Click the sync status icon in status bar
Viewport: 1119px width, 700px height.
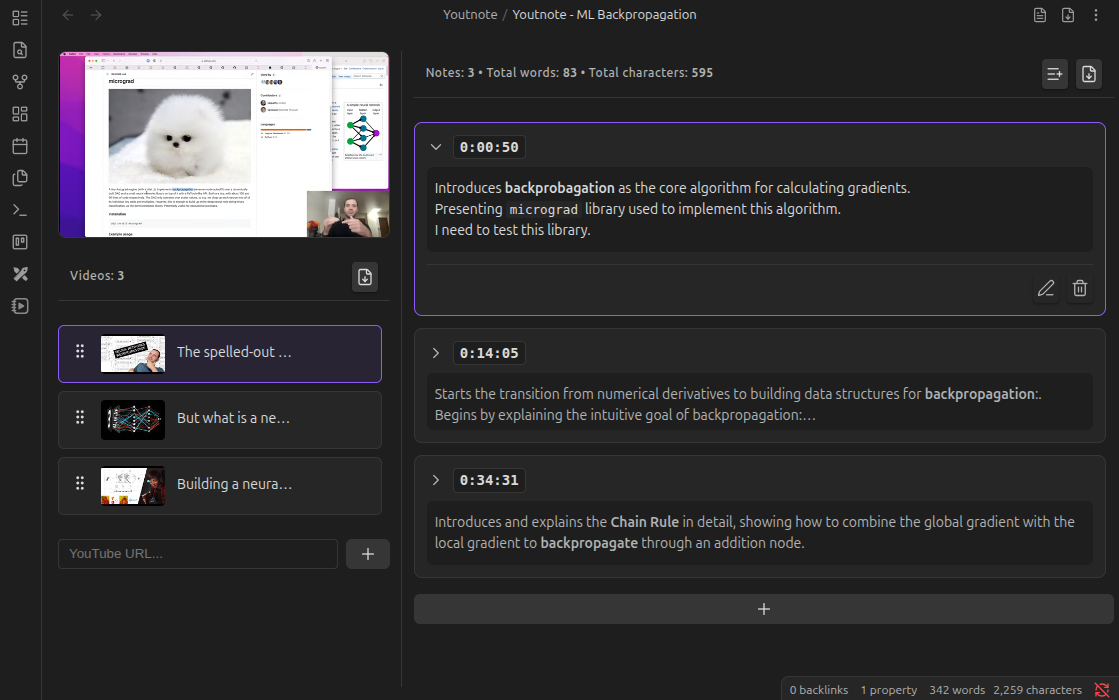tap(1102, 690)
